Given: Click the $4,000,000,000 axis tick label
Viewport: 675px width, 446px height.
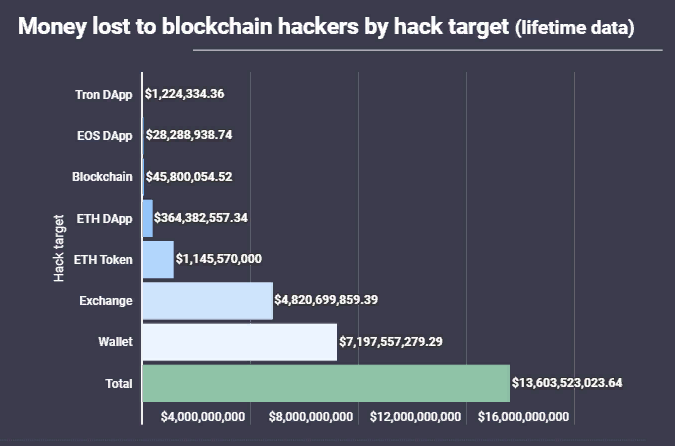Looking at the screenshot, I should pyautogui.click(x=203, y=417).
